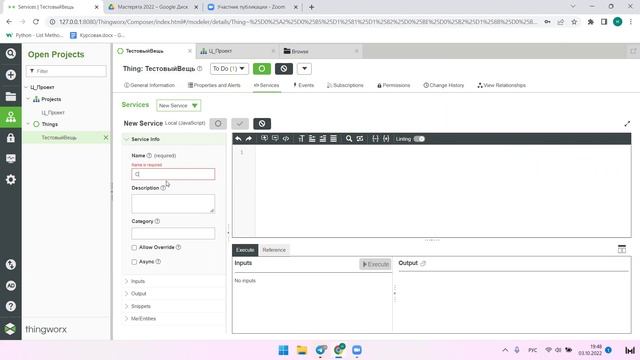The image size is (640, 360).
Task: Open the Zoom app on the taskbar
Action: point(357,350)
